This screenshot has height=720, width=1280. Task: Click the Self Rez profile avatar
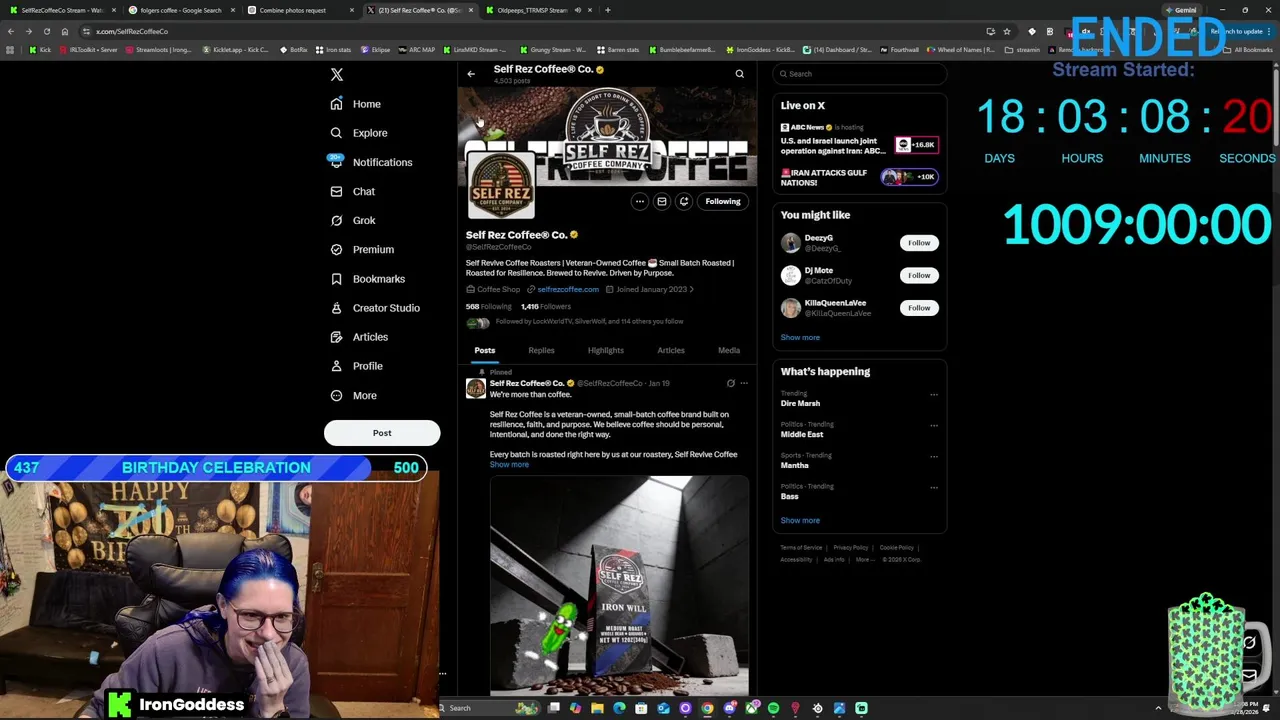click(x=501, y=185)
